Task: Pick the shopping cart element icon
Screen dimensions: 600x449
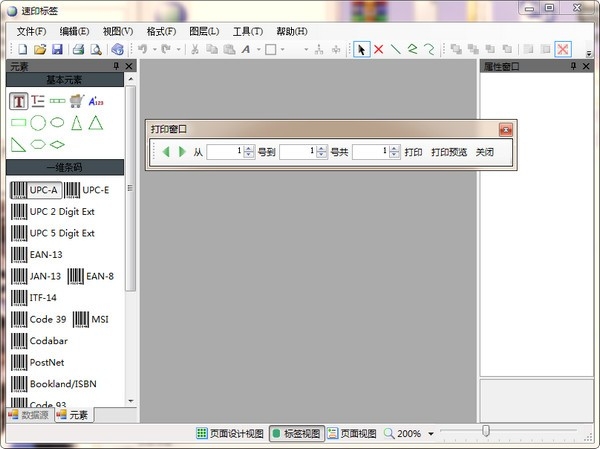Action: tap(76, 100)
